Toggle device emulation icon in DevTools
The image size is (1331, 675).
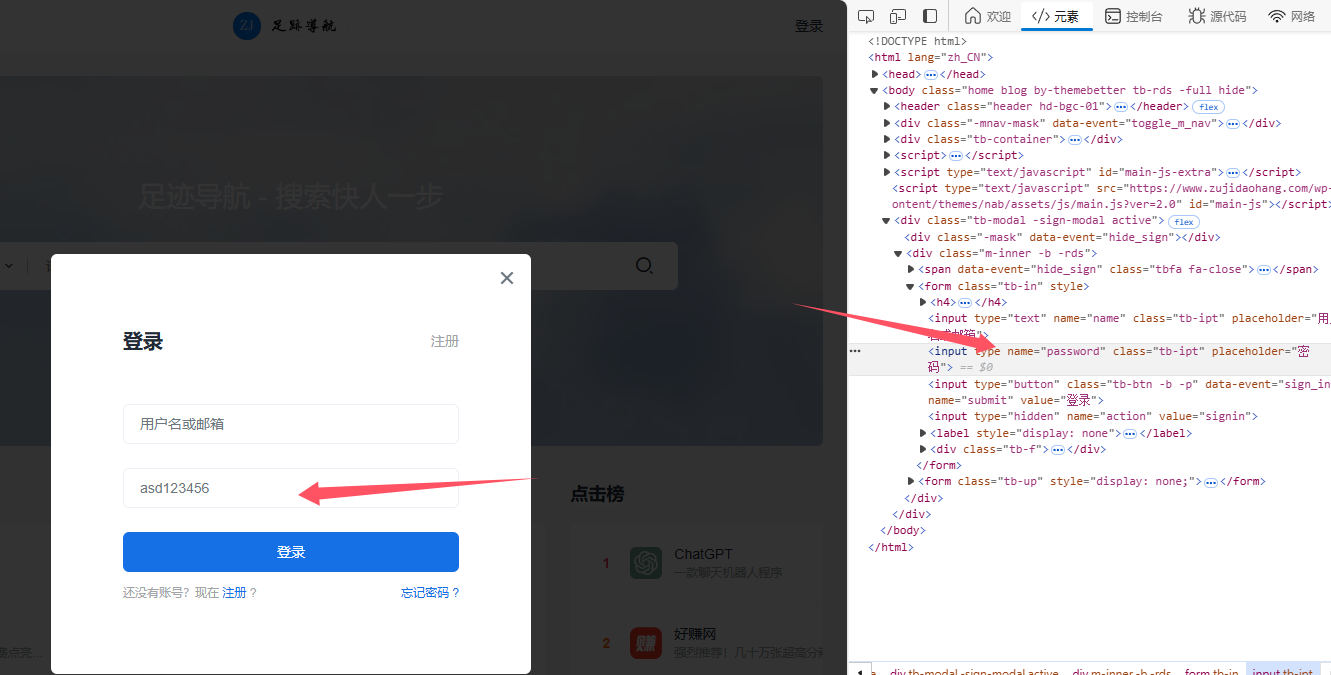pyautogui.click(x=898, y=16)
